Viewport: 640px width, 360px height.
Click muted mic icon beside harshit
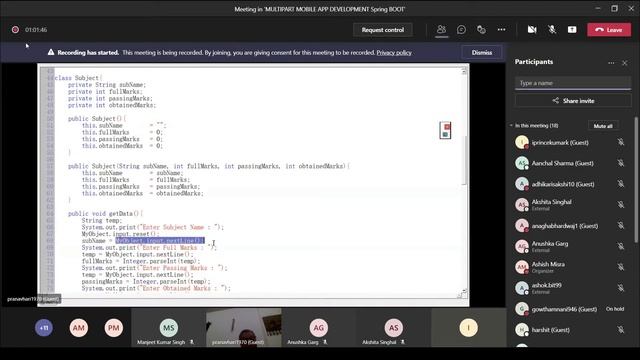(x=620, y=329)
